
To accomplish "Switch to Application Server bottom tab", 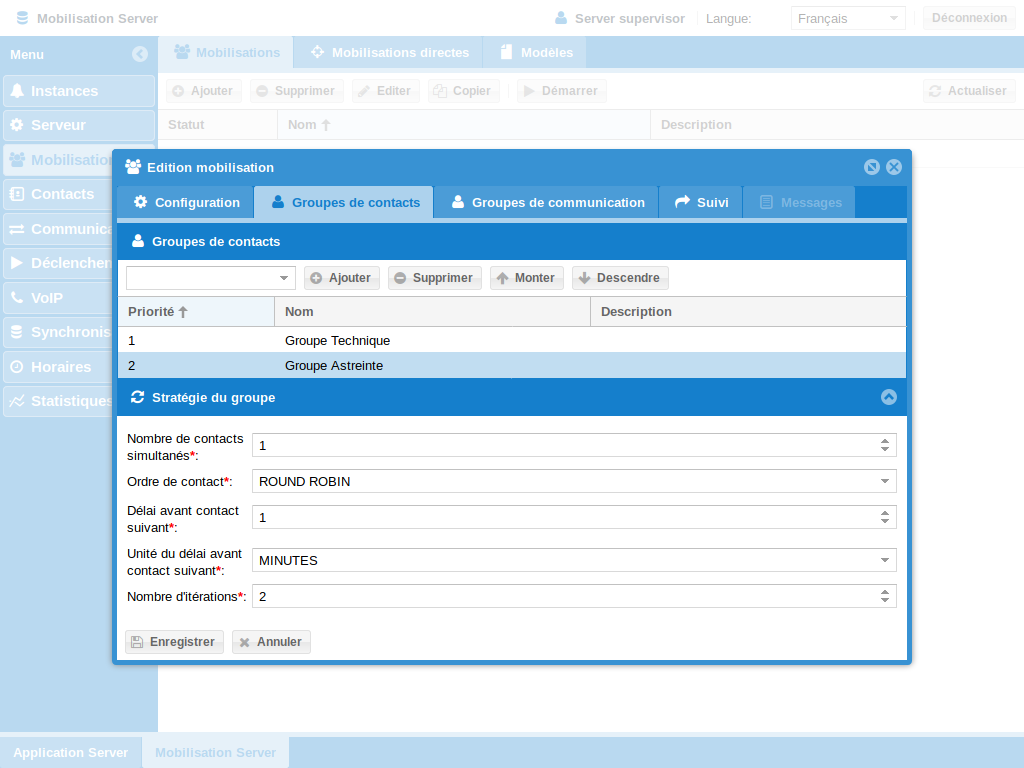I will pyautogui.click(x=71, y=752).
